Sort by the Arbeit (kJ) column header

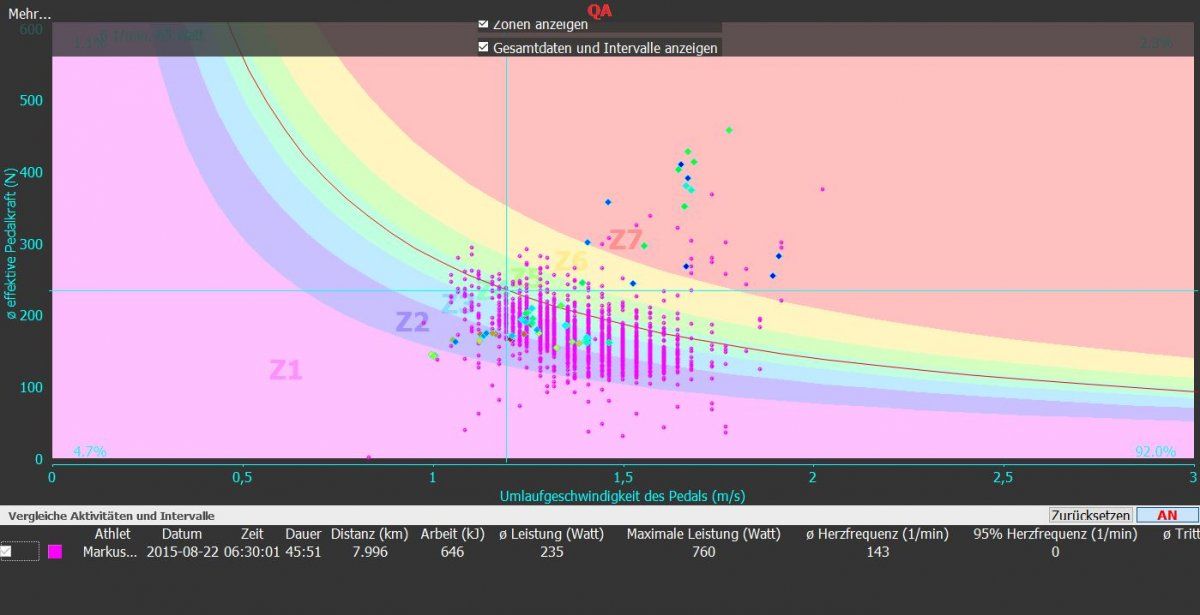click(453, 534)
